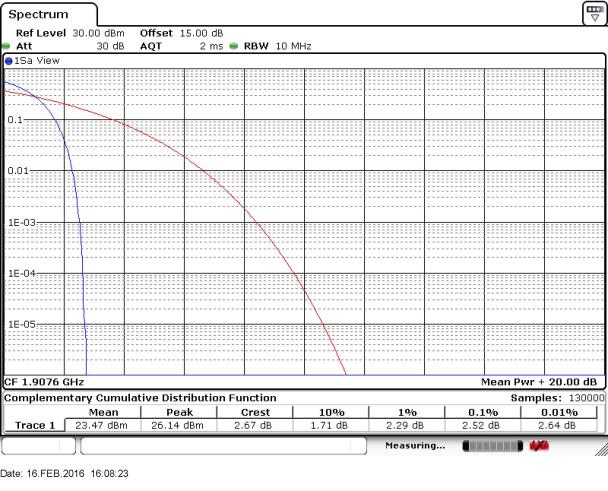Click the green RBW status indicator
The width and height of the screenshot is (608, 491).
233,46
